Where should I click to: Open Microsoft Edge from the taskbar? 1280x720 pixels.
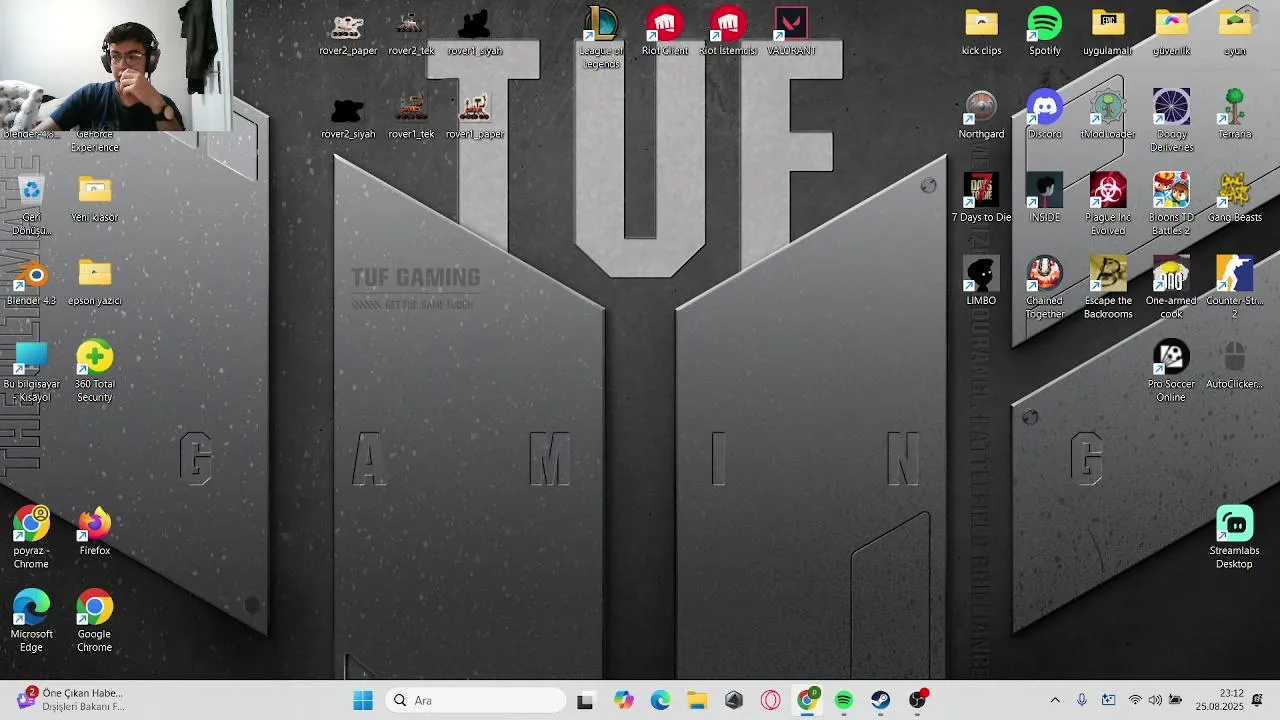[660, 700]
